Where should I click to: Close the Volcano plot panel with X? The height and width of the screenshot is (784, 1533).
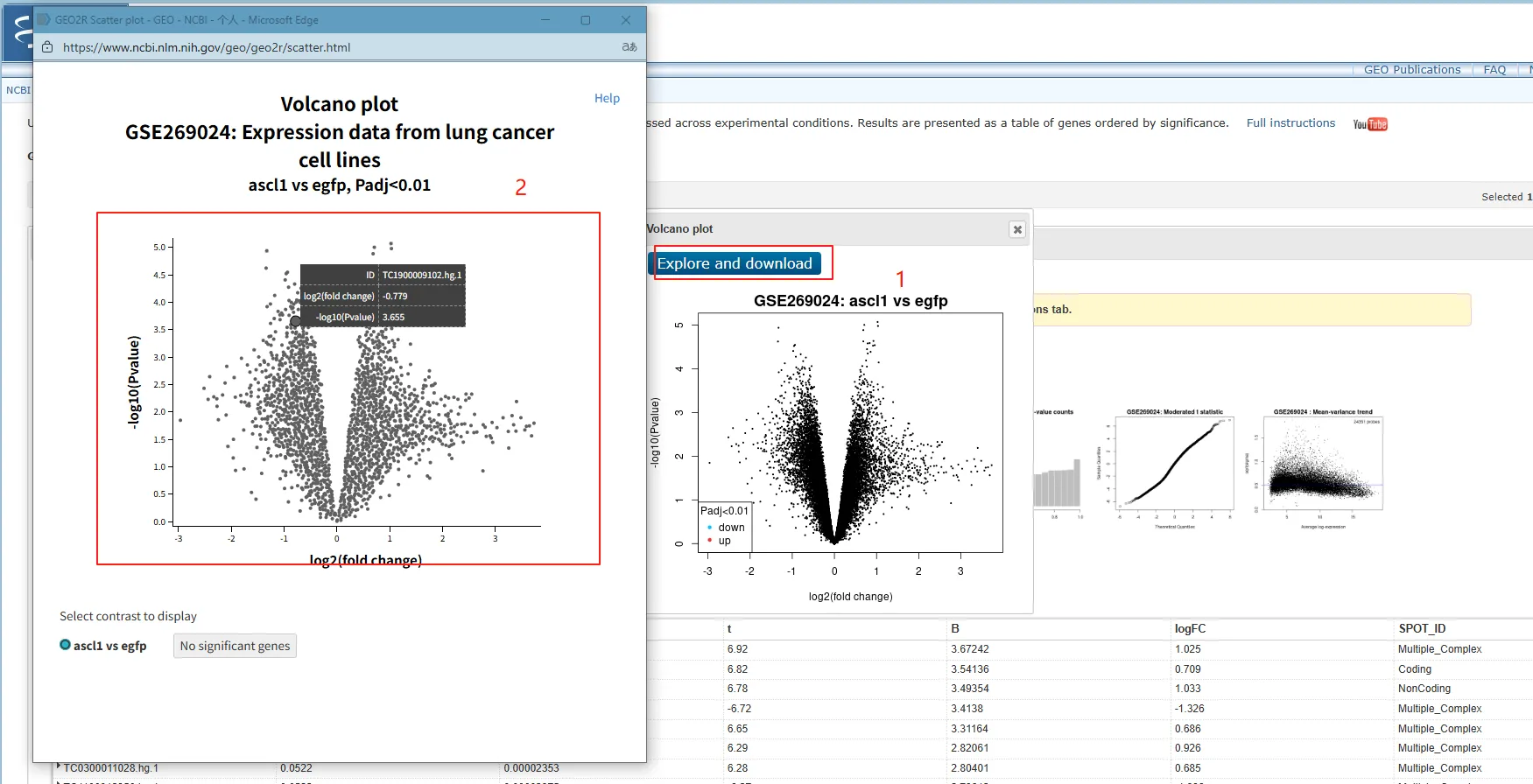tap(1016, 229)
